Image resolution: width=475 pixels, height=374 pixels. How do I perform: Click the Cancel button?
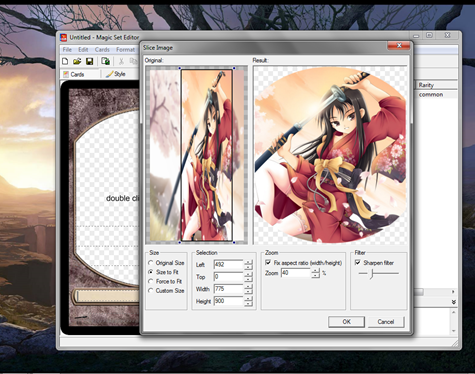[386, 322]
